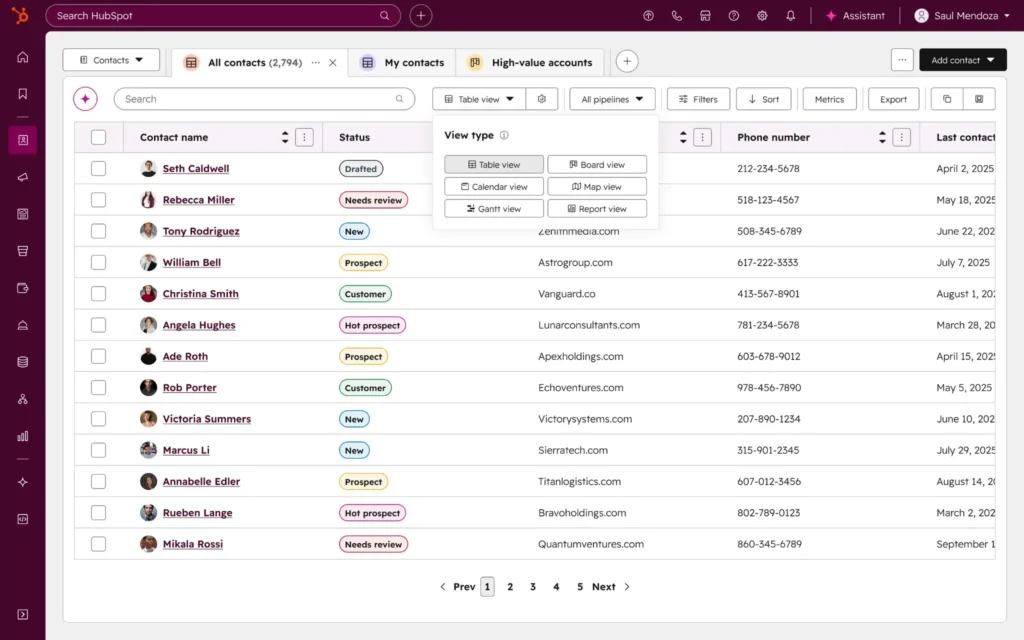Open the settings gear in top bar
The image size is (1024, 640).
[762, 16]
